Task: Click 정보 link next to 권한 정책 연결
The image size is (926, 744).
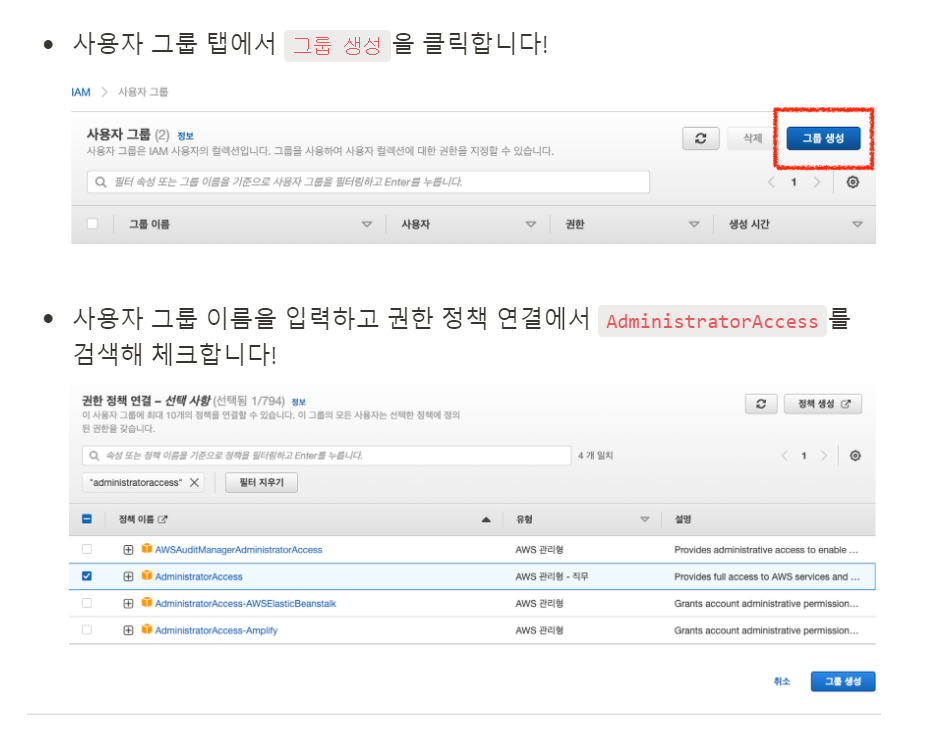Action: point(299,402)
